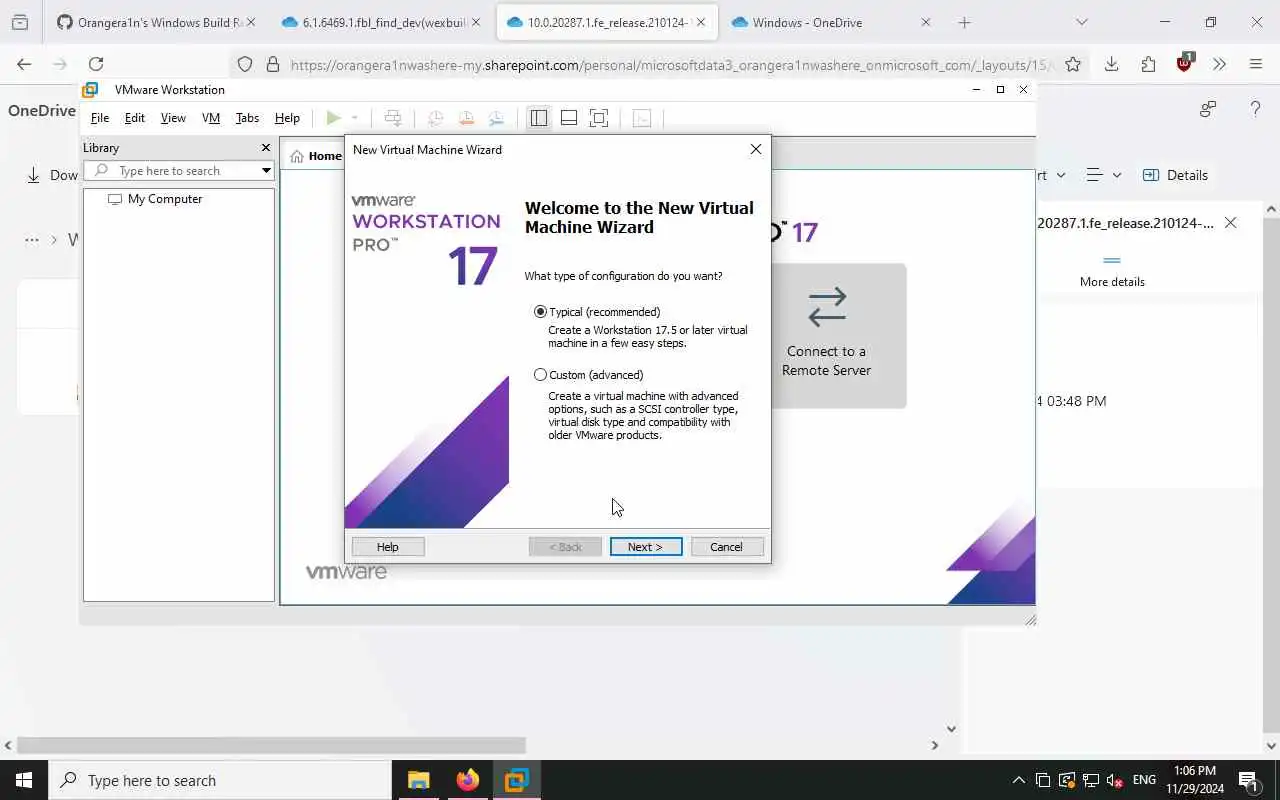
Task: Open the Firefox downloads panel
Action: tap(1111, 64)
